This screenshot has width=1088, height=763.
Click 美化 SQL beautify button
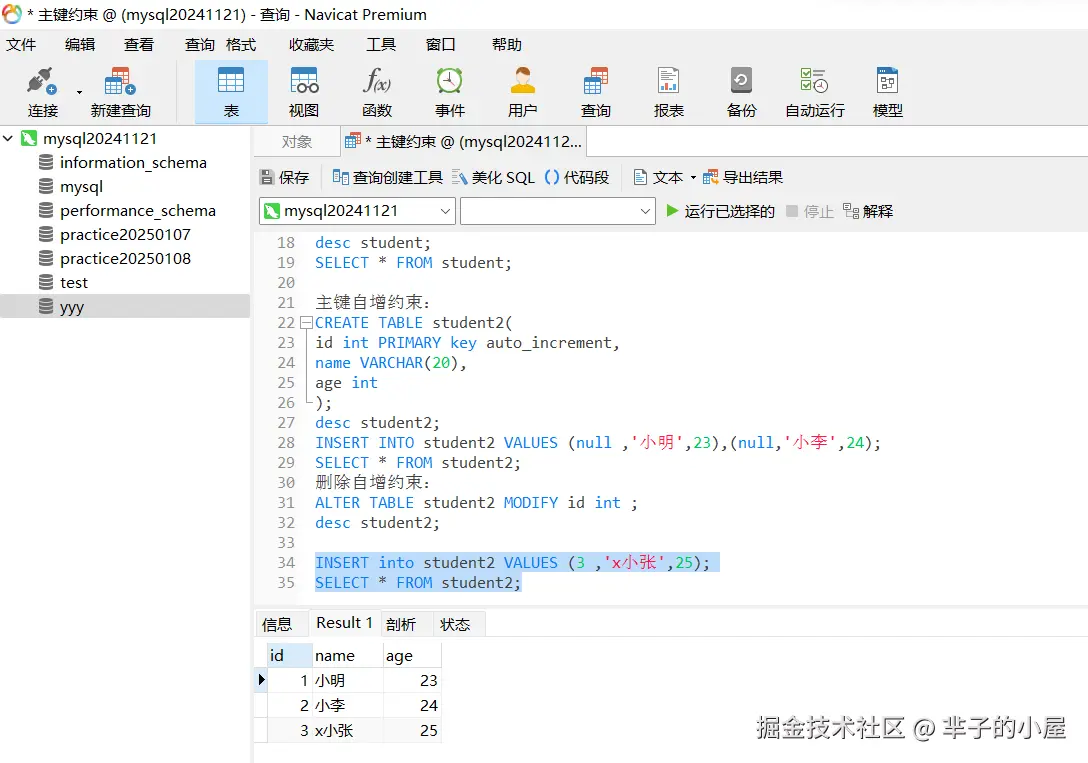coord(493,178)
